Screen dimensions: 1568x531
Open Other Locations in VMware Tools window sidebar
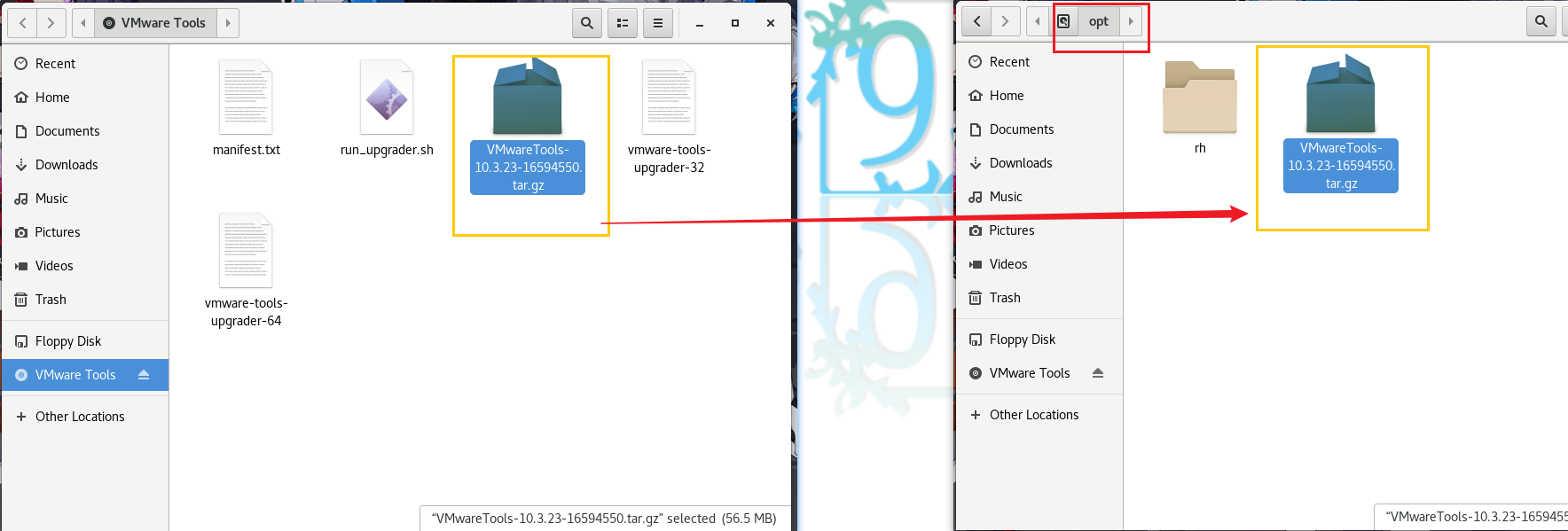pos(85,417)
